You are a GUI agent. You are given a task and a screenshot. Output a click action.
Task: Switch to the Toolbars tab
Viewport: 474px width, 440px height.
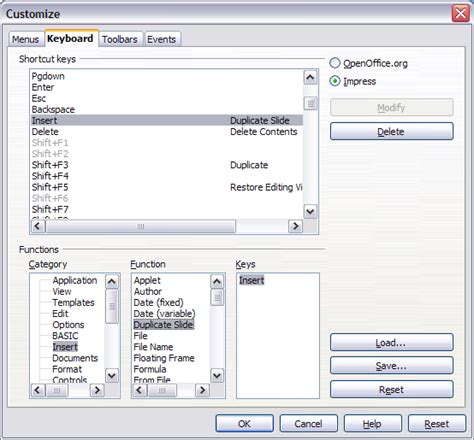[x=120, y=39]
